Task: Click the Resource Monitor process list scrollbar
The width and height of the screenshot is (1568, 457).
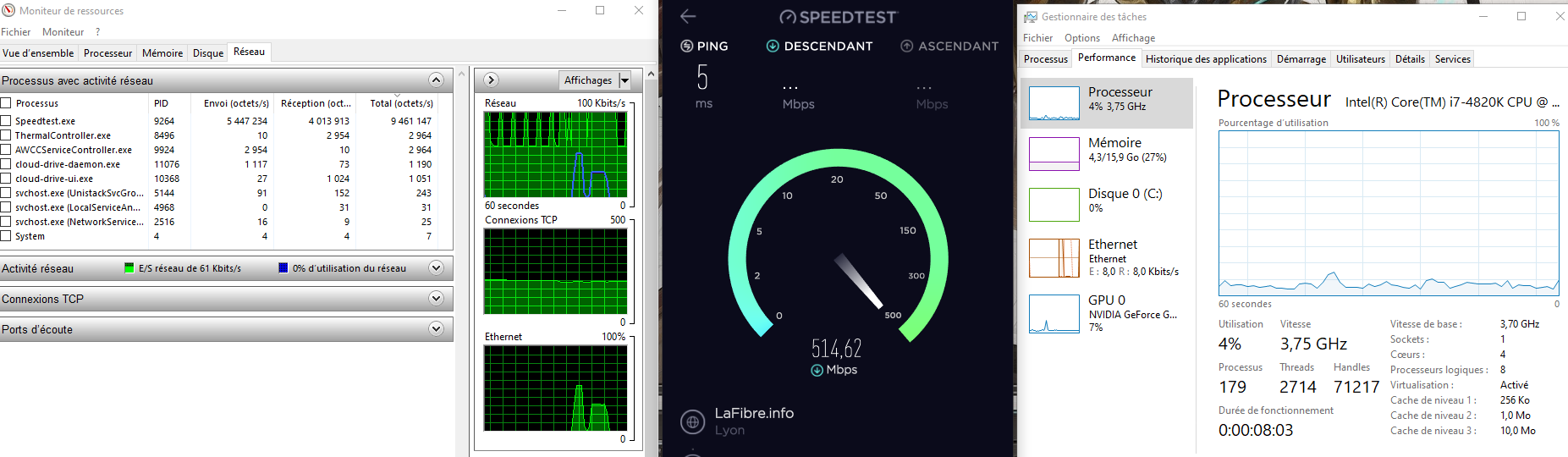Action: [461, 262]
